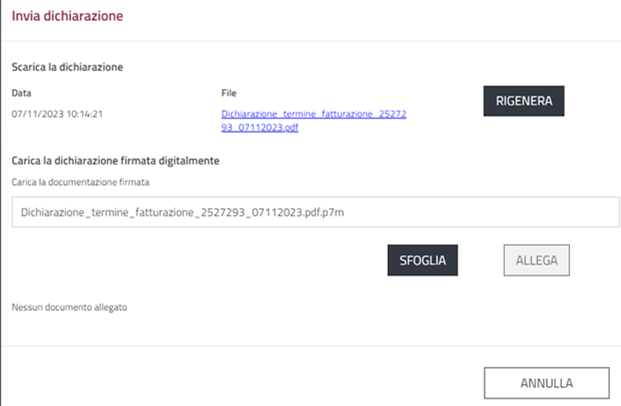
Task: Click the greyed-out ALLEGA button
Action: point(536,260)
